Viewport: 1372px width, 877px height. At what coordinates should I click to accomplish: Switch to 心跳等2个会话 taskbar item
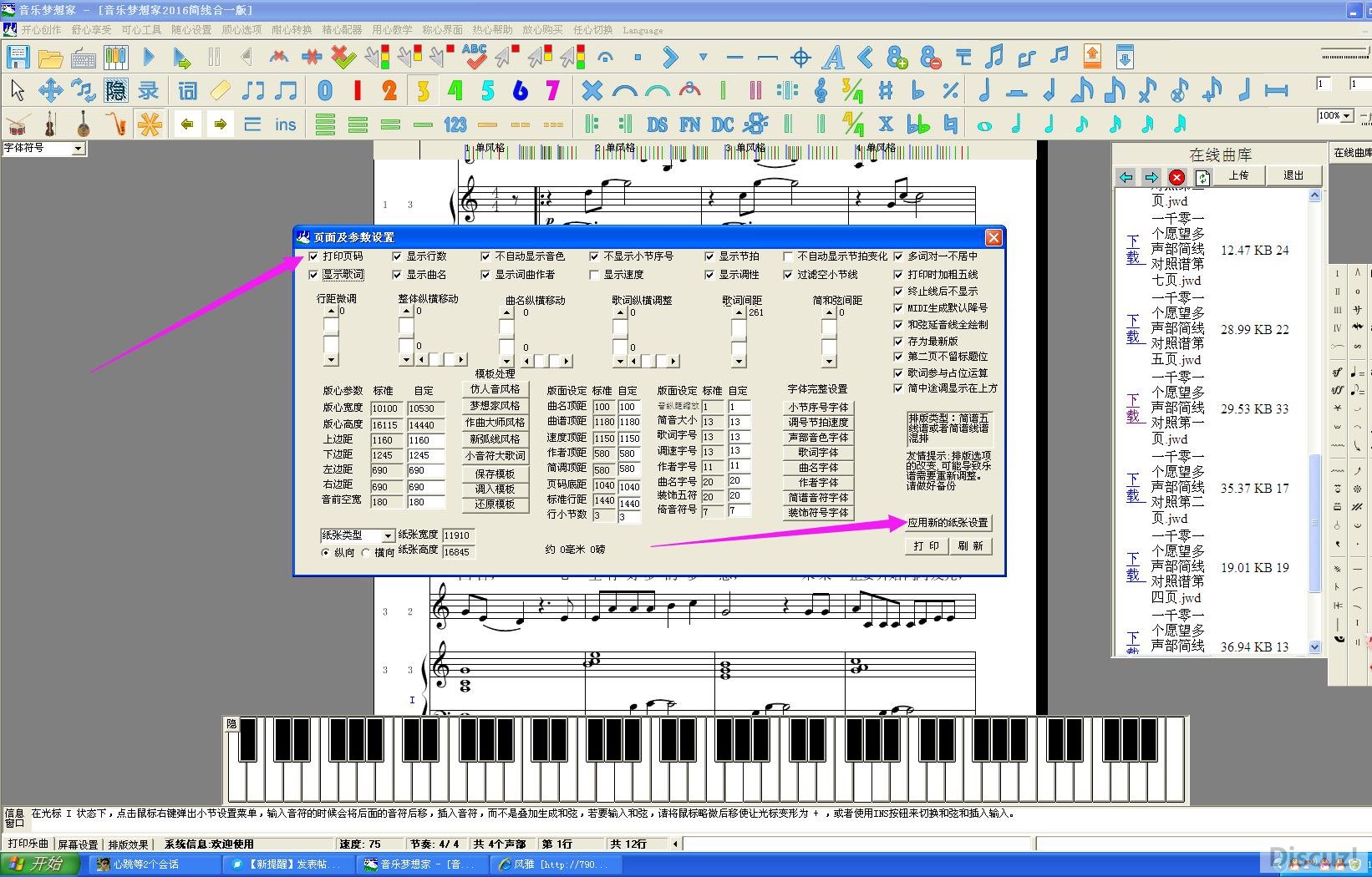pyautogui.click(x=155, y=864)
